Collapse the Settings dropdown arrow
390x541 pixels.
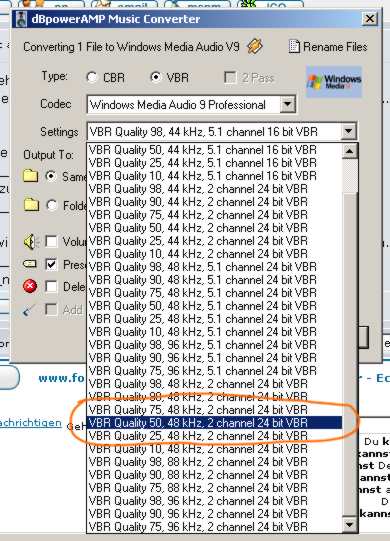pos(348,131)
